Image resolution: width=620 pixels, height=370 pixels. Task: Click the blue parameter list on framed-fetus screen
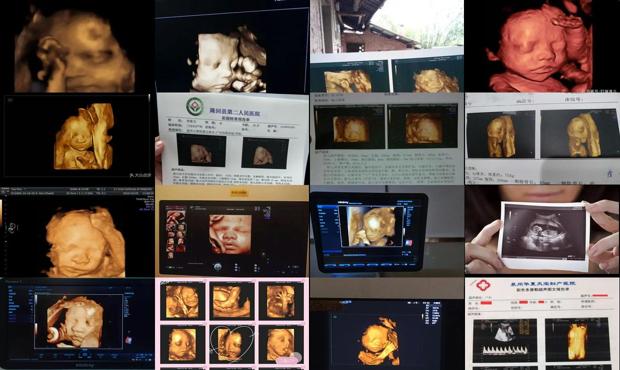[15, 304]
